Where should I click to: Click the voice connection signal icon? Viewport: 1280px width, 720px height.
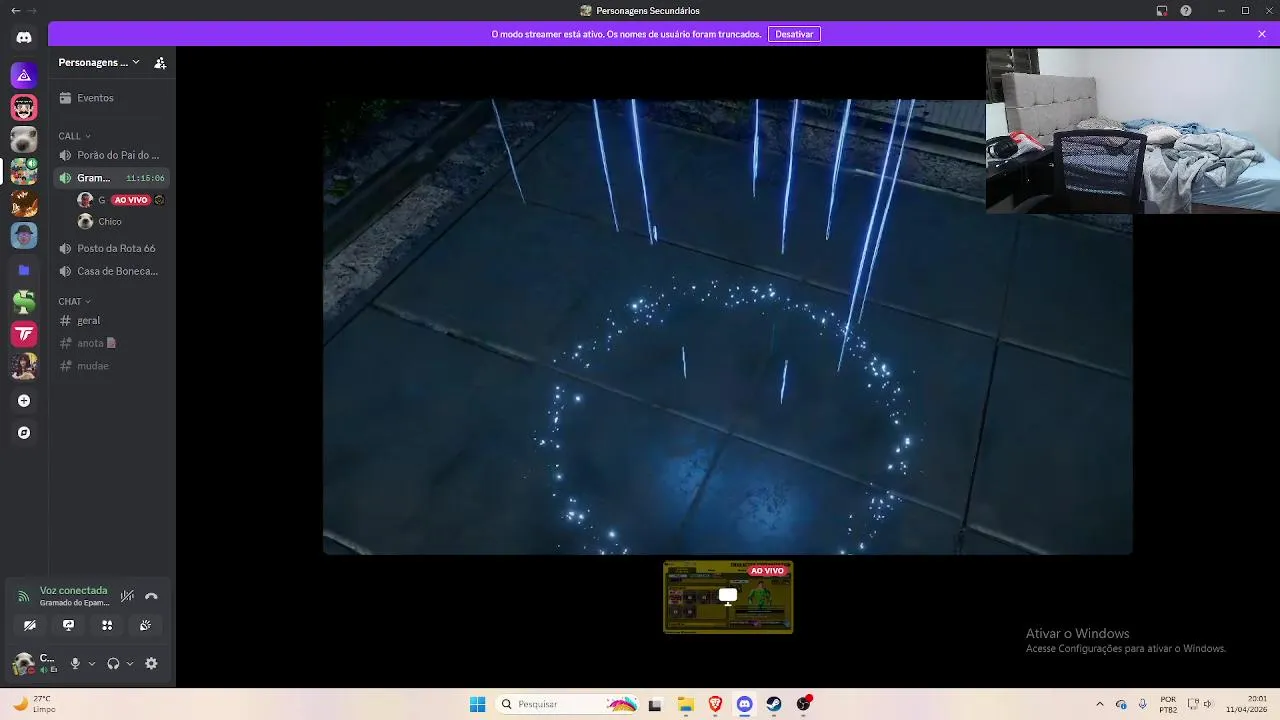23,596
